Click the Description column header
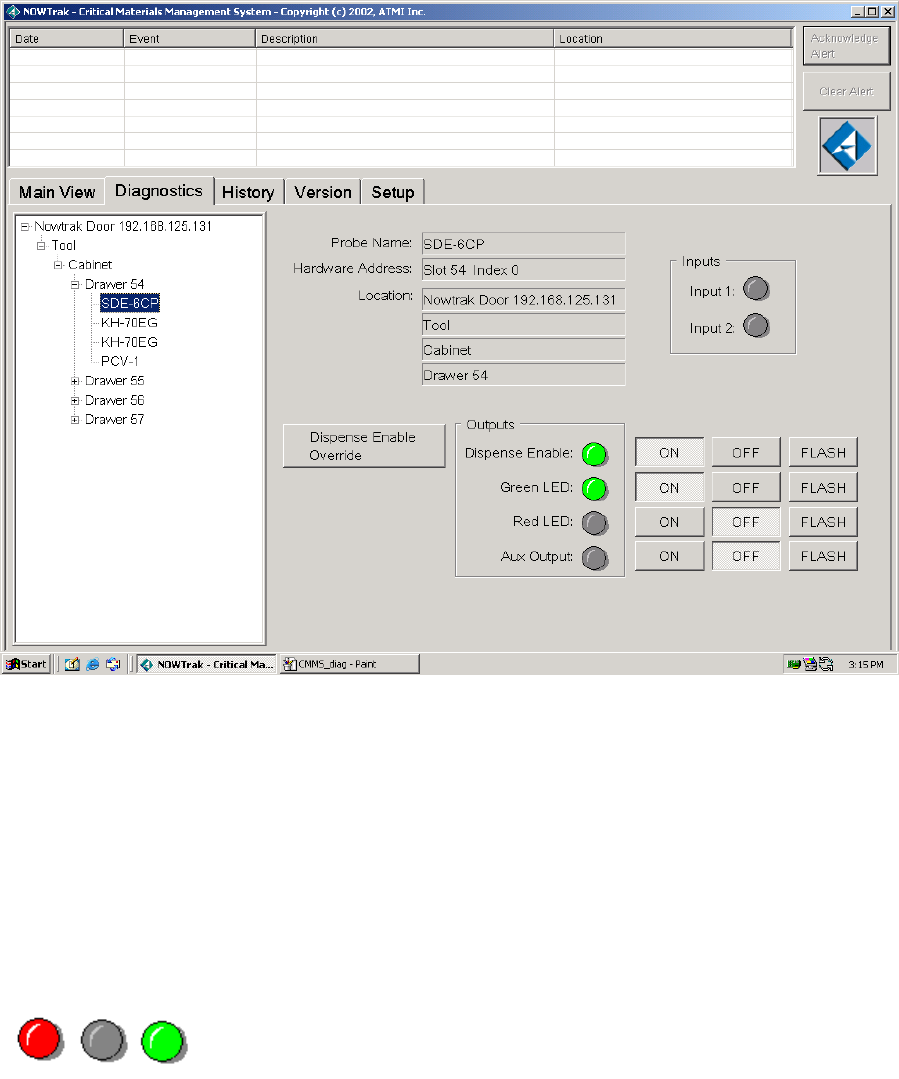The width and height of the screenshot is (899, 1079). pyautogui.click(x=404, y=39)
